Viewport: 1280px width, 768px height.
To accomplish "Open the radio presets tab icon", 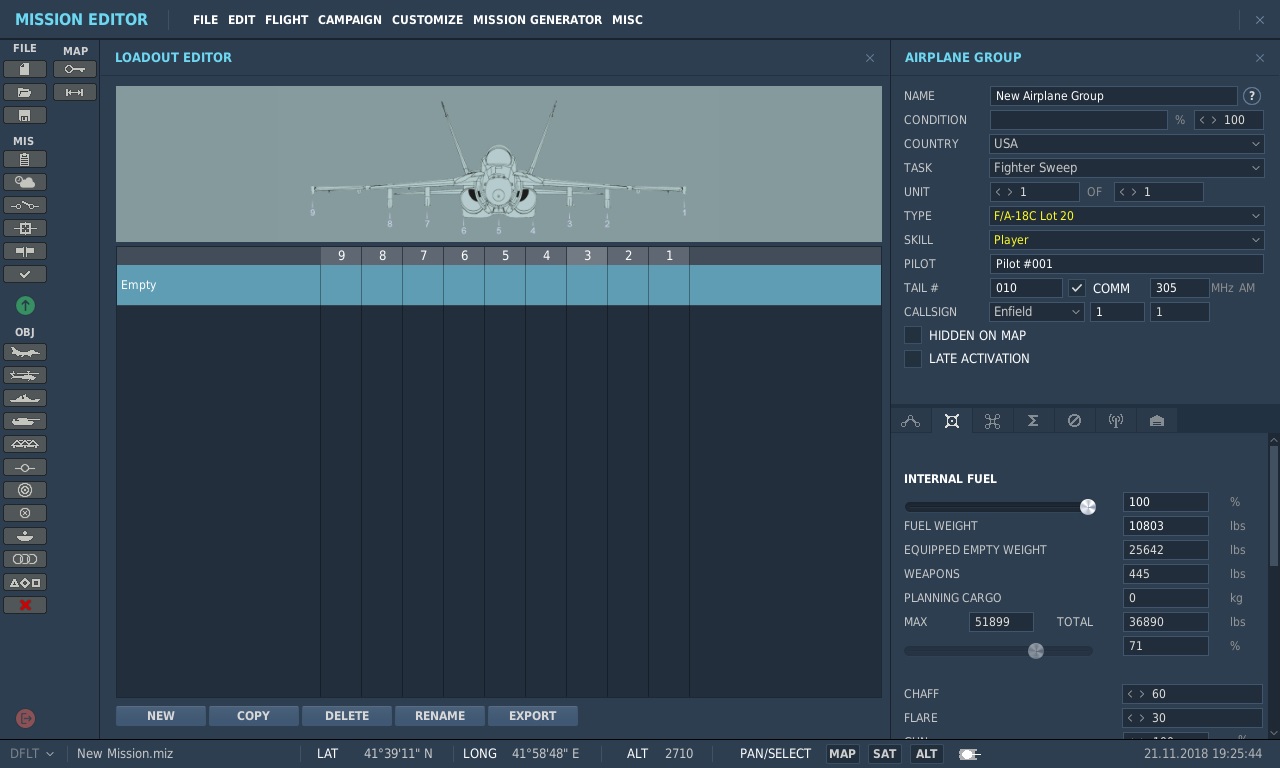I will click(1115, 421).
